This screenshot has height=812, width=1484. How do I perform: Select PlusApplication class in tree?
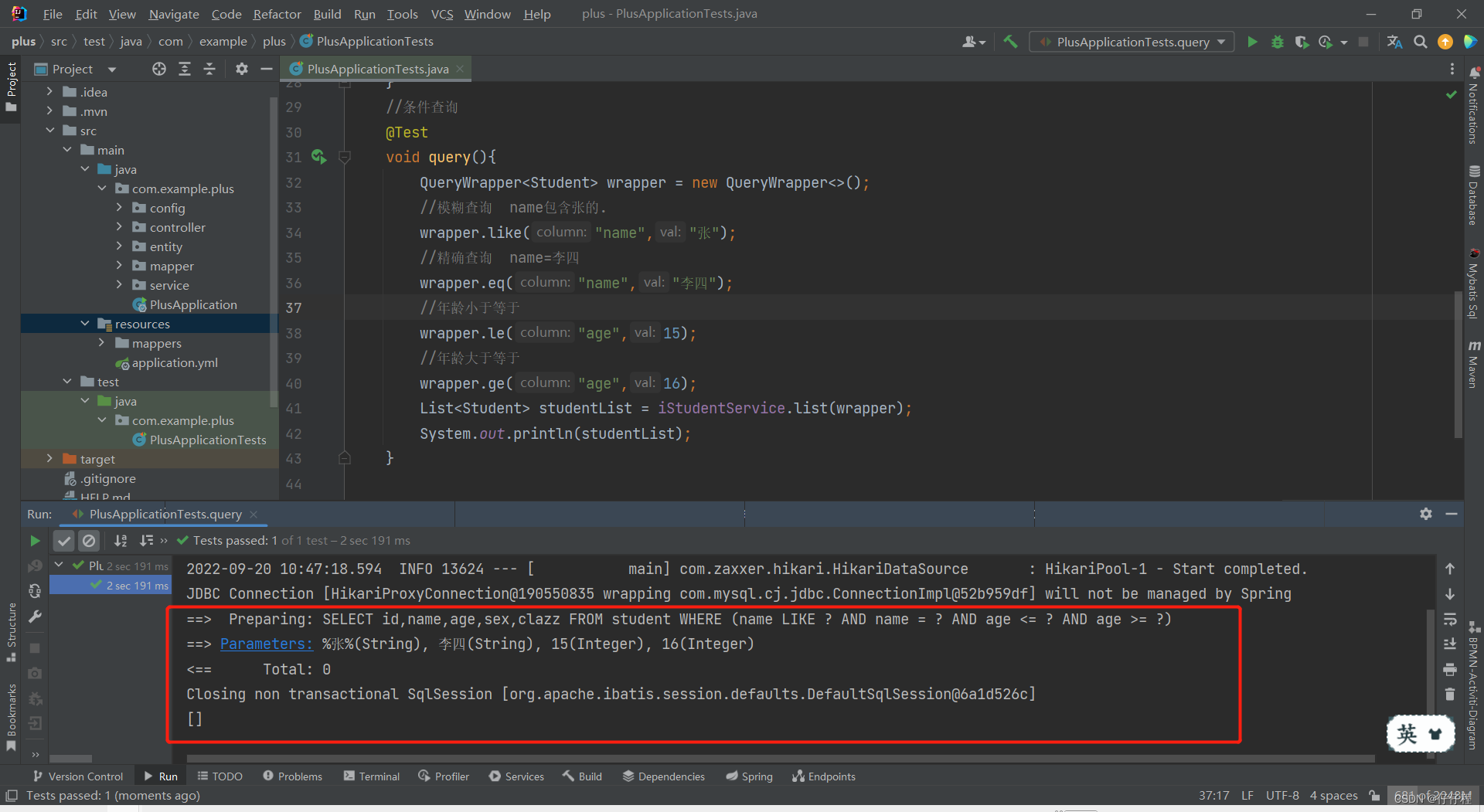(193, 304)
